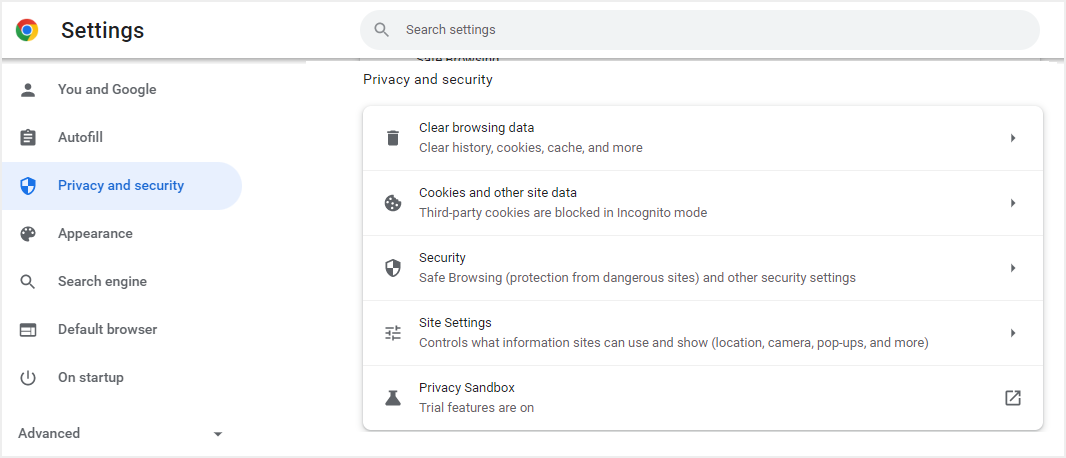Click 'Clear history, cookies, cache, and more' text
Viewport: 1066px width, 458px height.
click(530, 147)
